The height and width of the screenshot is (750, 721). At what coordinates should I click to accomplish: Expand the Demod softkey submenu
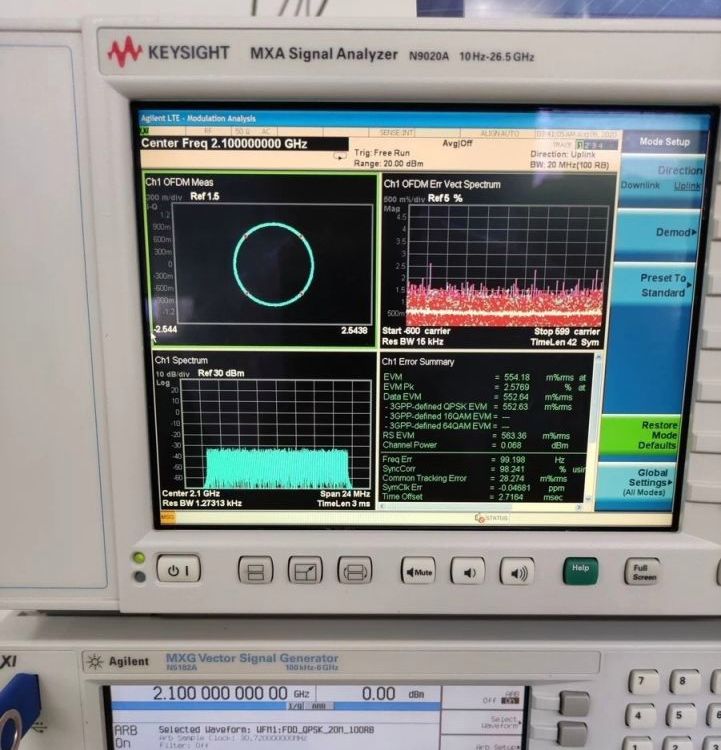click(660, 233)
